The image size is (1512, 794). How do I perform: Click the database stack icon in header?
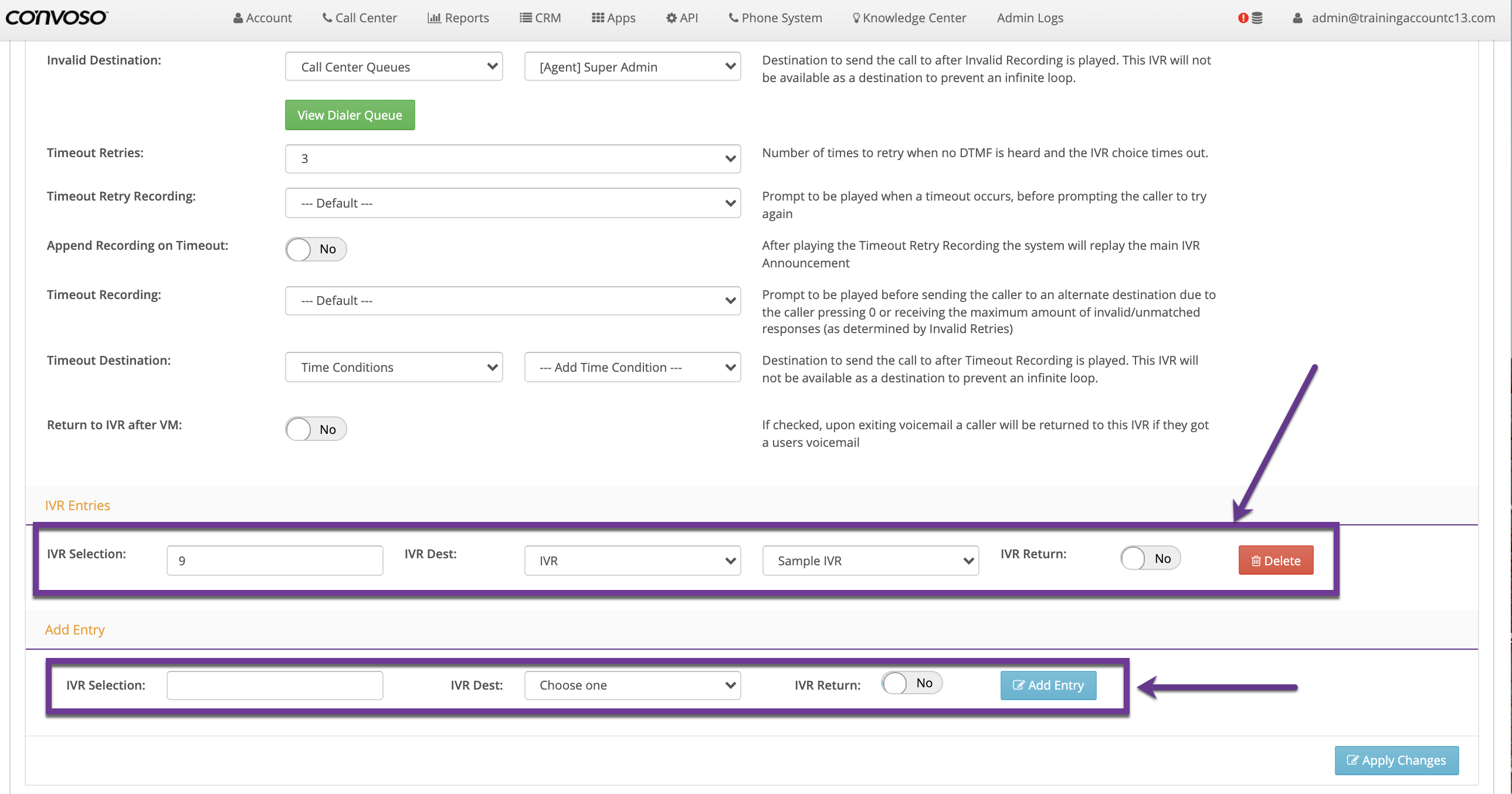1257,18
